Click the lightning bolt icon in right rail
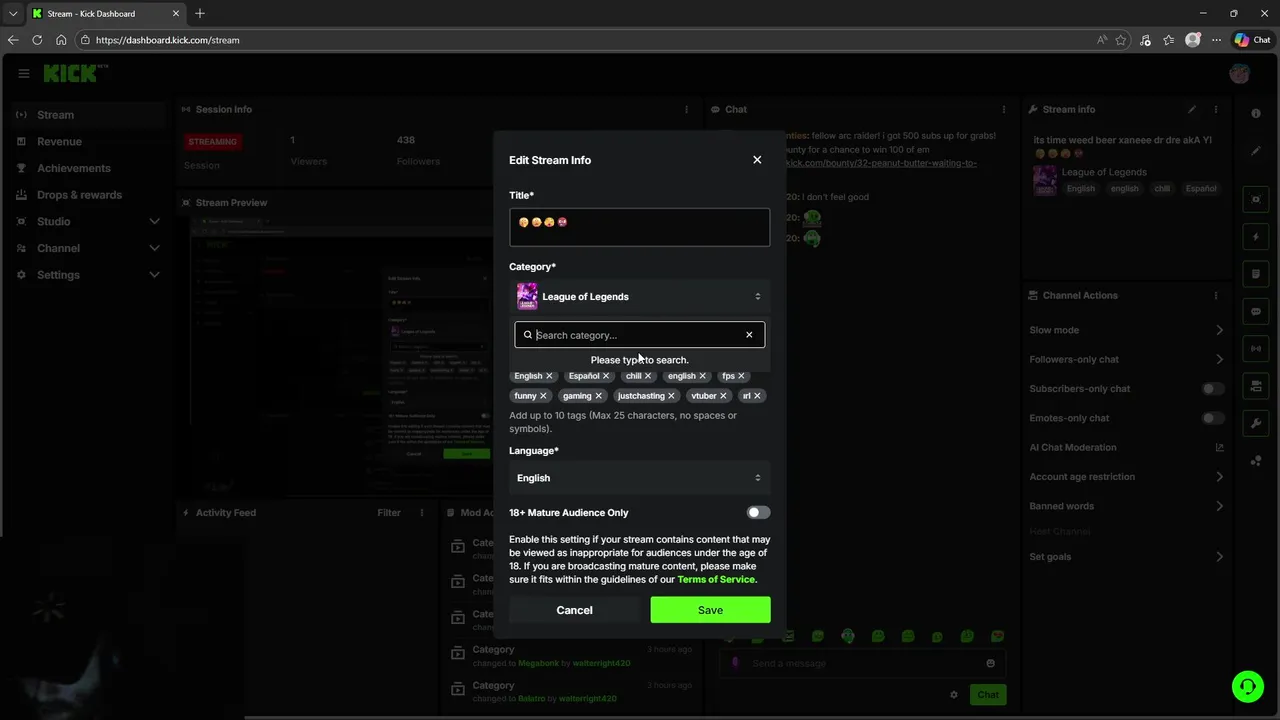 coord(1256,237)
